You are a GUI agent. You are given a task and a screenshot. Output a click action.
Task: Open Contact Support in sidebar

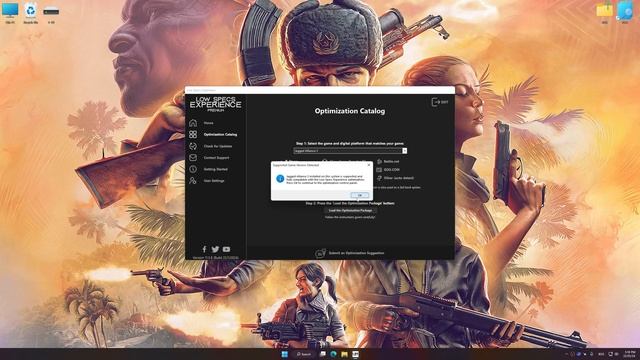pos(216,158)
